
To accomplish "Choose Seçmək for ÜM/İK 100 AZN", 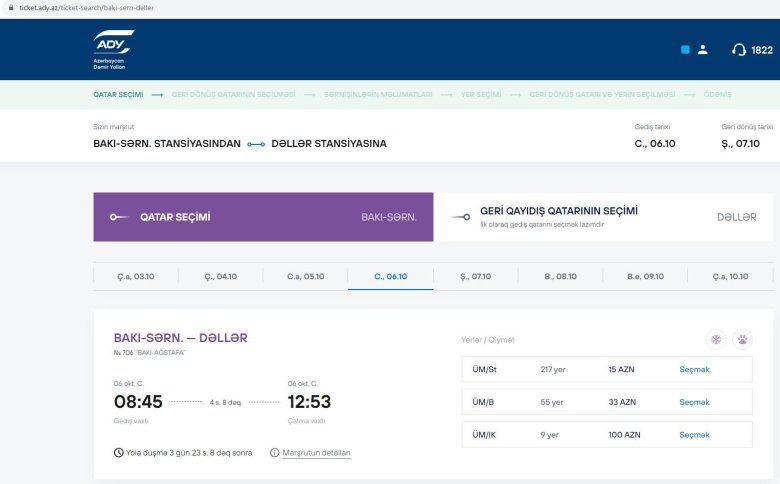I will [x=694, y=435].
